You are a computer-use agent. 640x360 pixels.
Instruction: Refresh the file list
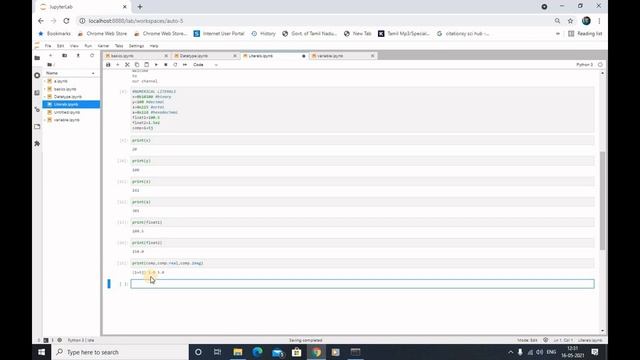tap(92, 56)
